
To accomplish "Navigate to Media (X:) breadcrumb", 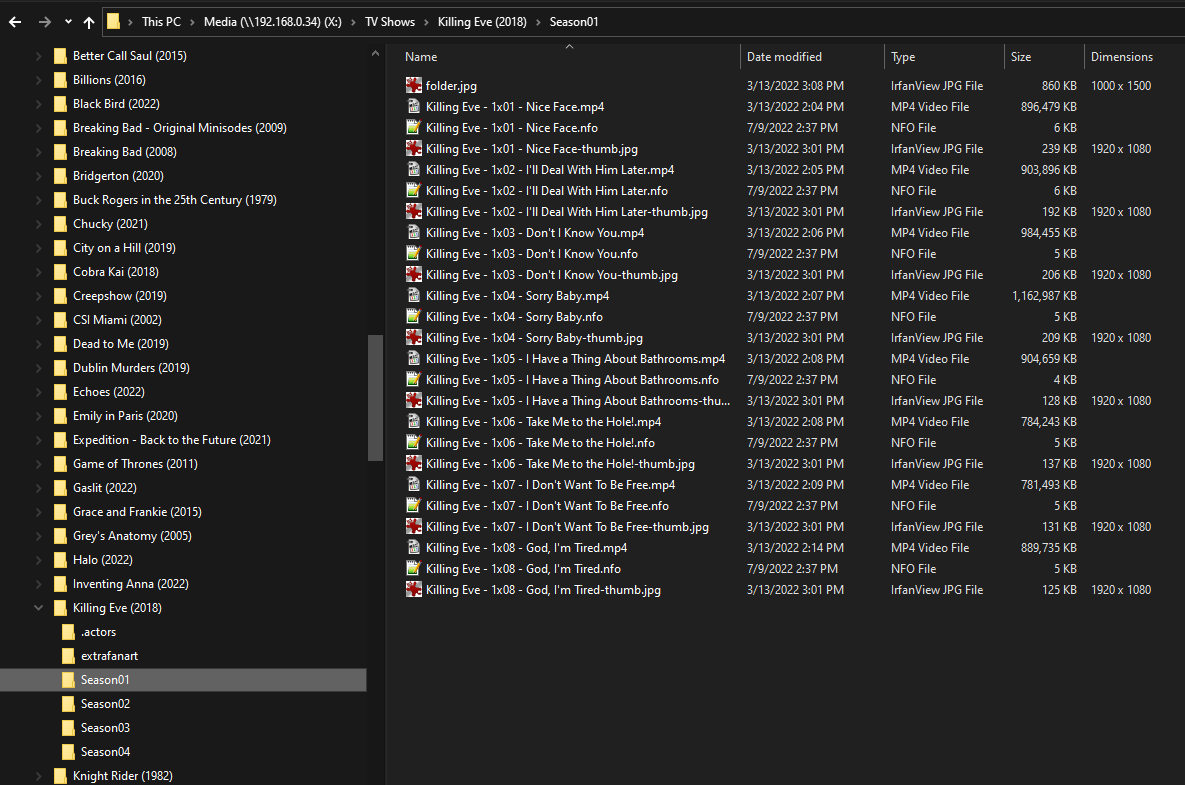I will click(x=272, y=22).
